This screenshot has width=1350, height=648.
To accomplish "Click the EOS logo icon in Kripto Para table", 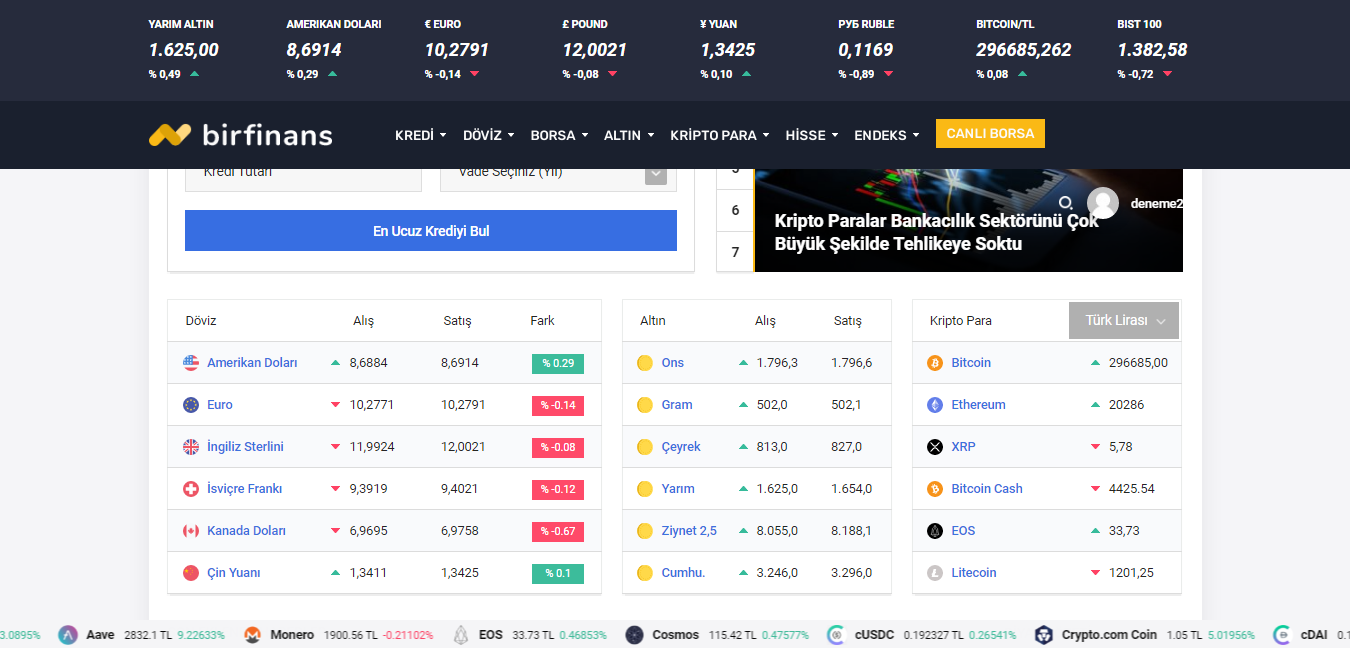I will [x=935, y=531].
